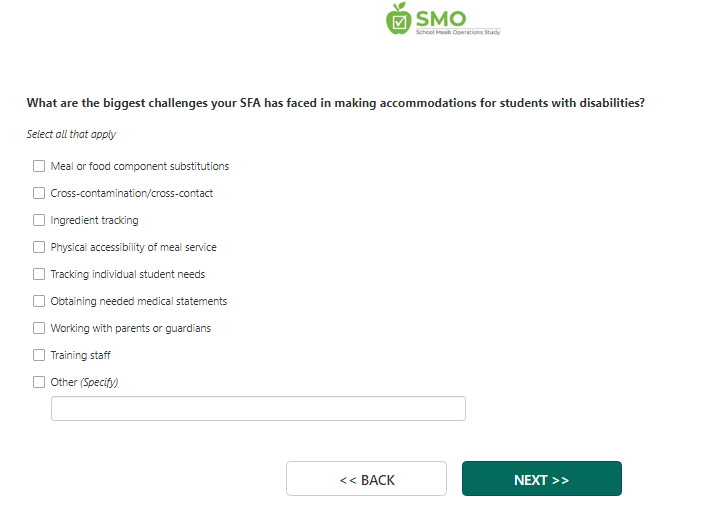Tick the Cross-contamination/cross-contact checkbox

(x=39, y=193)
